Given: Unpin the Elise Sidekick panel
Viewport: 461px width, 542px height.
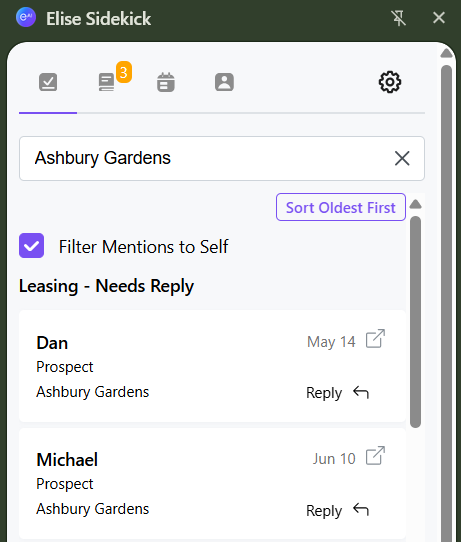Looking at the screenshot, I should pos(398,18).
